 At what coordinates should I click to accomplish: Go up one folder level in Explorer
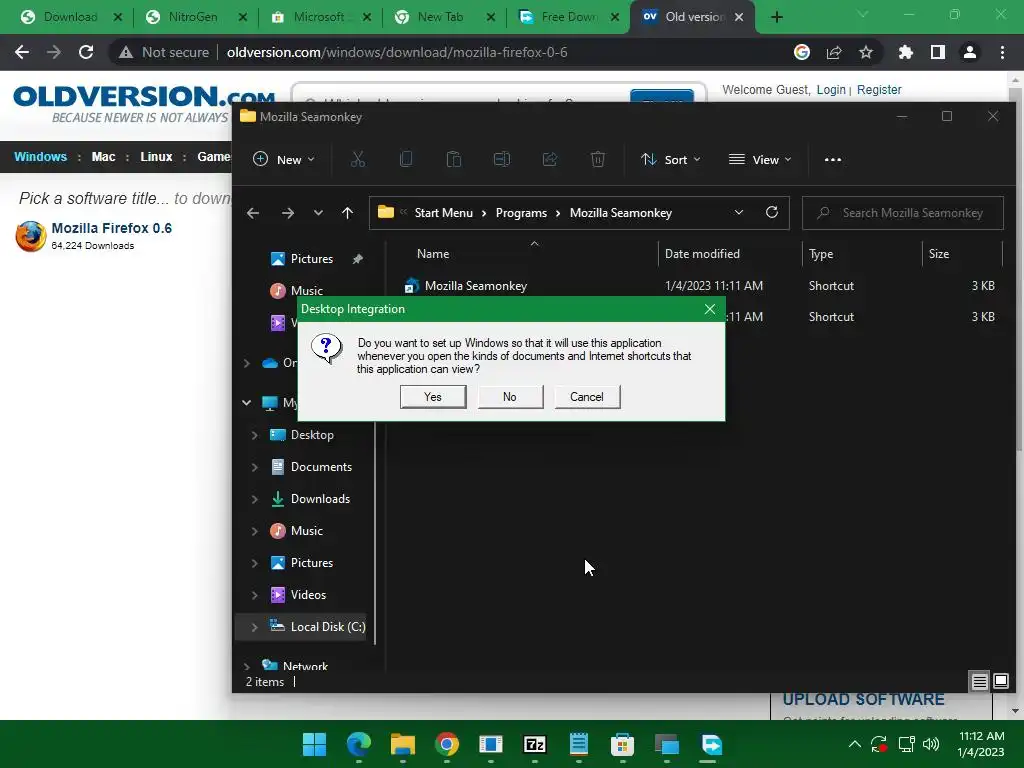click(347, 213)
